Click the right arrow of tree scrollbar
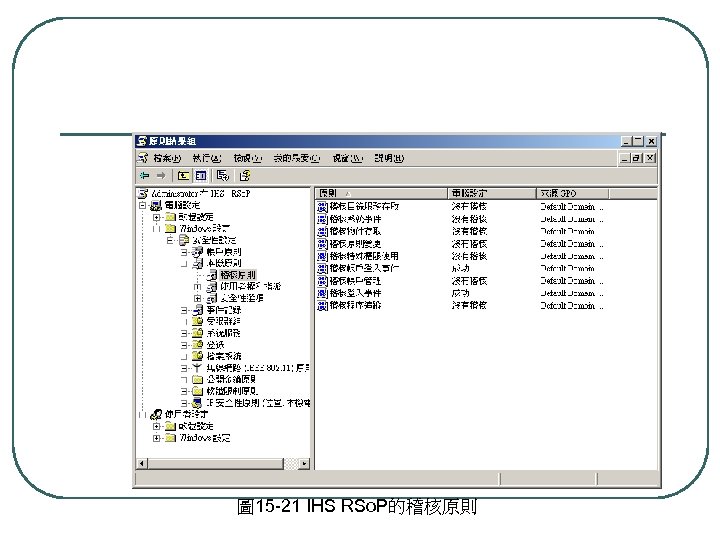 (304, 463)
